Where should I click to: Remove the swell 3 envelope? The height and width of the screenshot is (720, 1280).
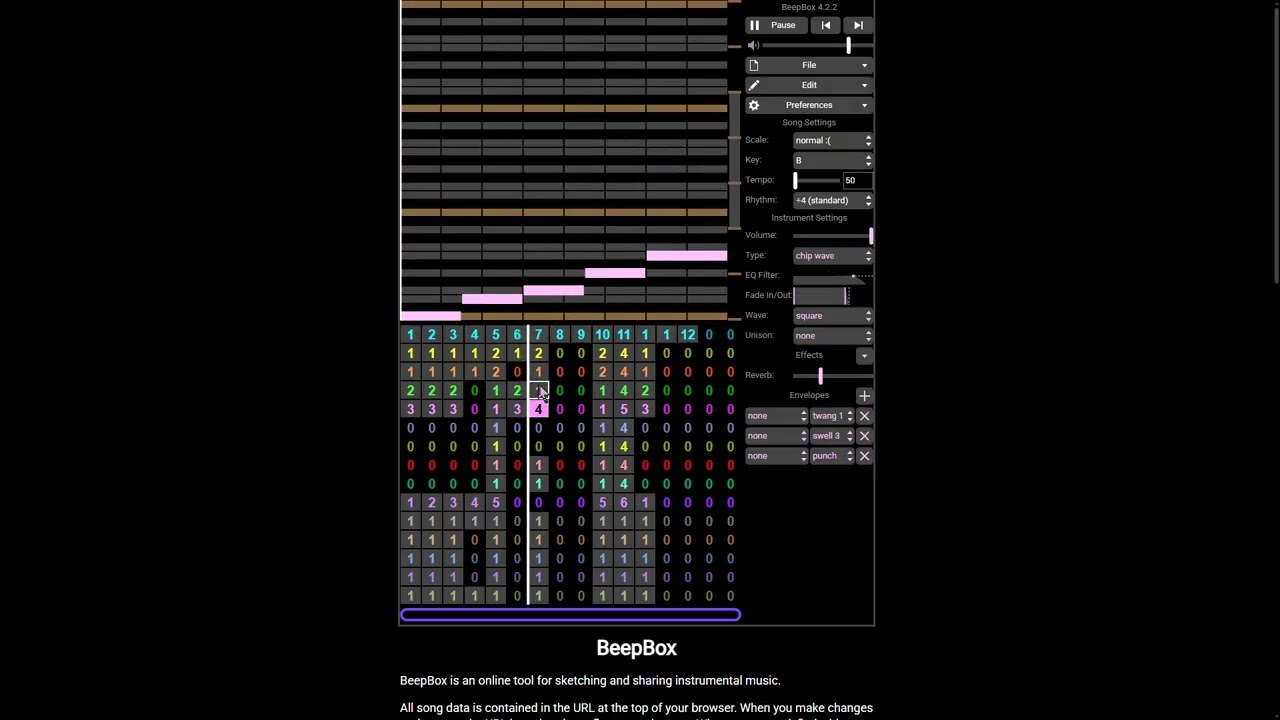tap(864, 436)
